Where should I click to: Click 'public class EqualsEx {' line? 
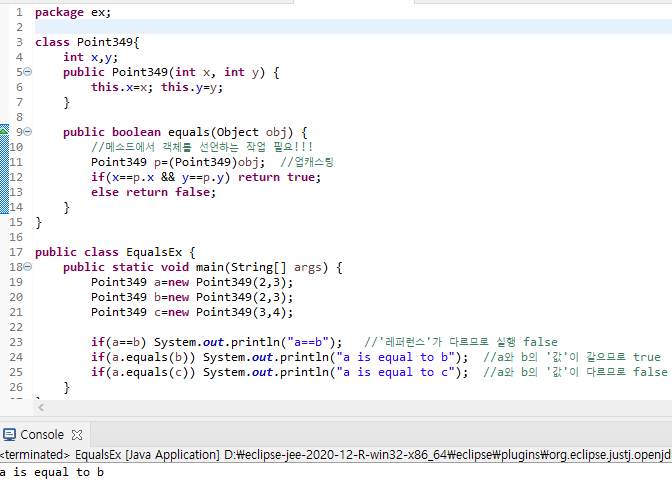(x=115, y=252)
